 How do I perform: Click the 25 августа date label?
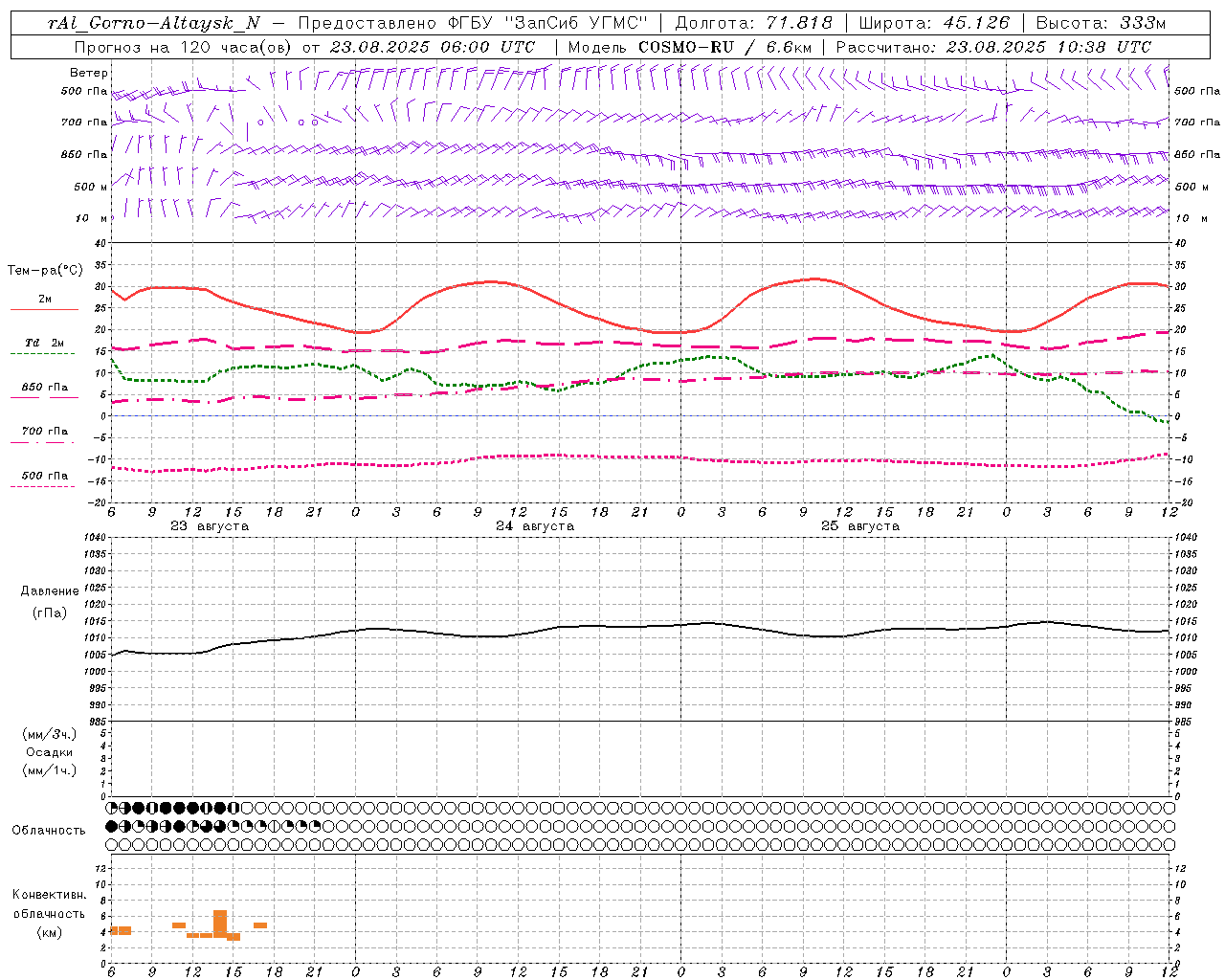(860, 526)
